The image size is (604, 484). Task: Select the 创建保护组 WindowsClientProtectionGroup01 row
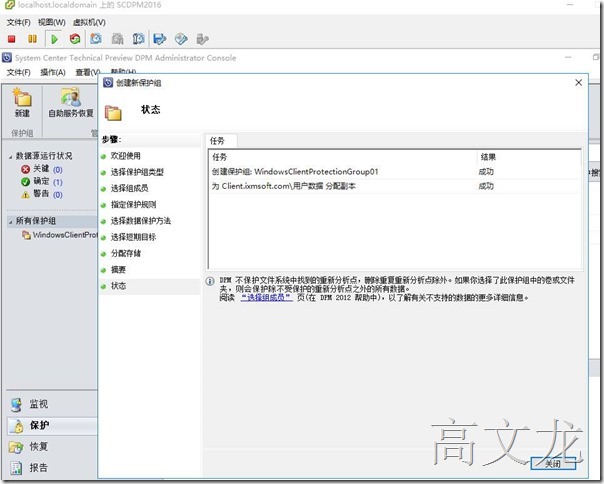click(x=395, y=172)
